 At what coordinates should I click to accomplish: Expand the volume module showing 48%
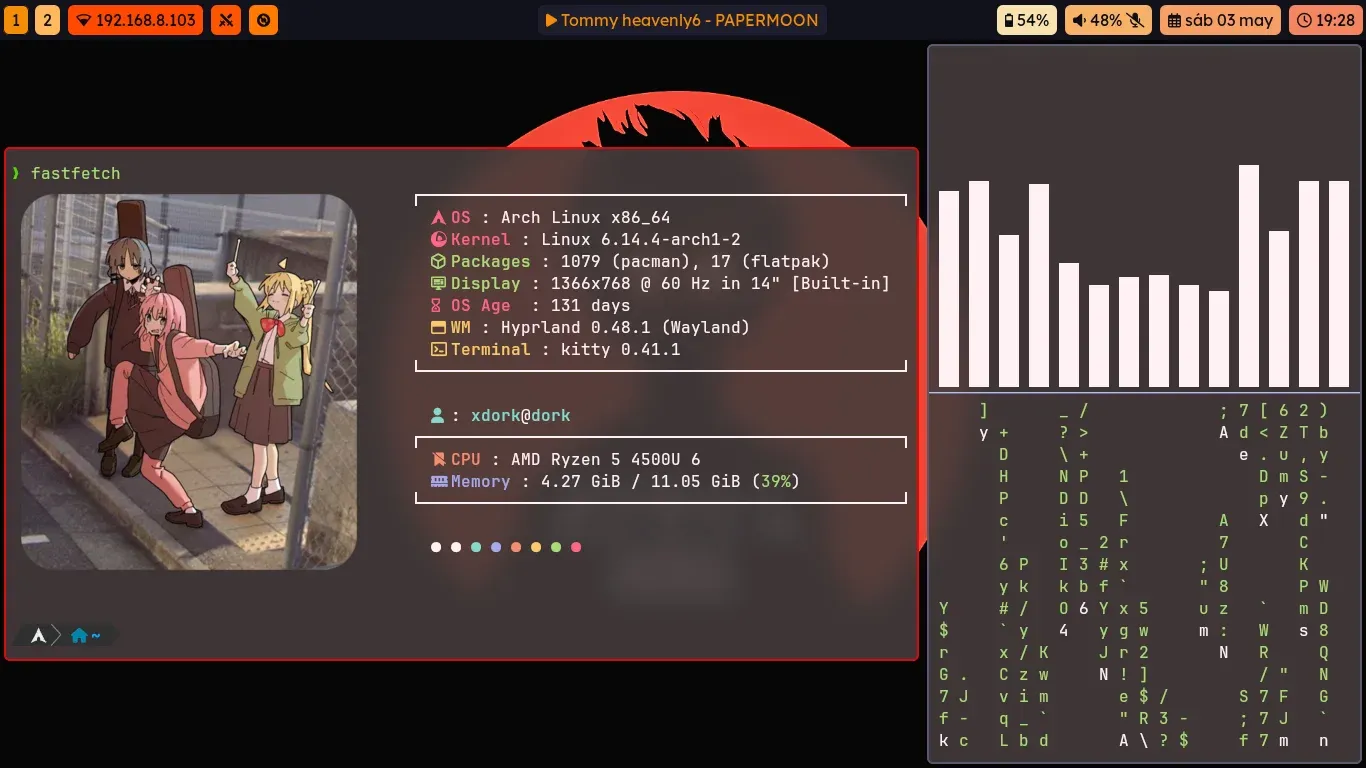point(1108,20)
